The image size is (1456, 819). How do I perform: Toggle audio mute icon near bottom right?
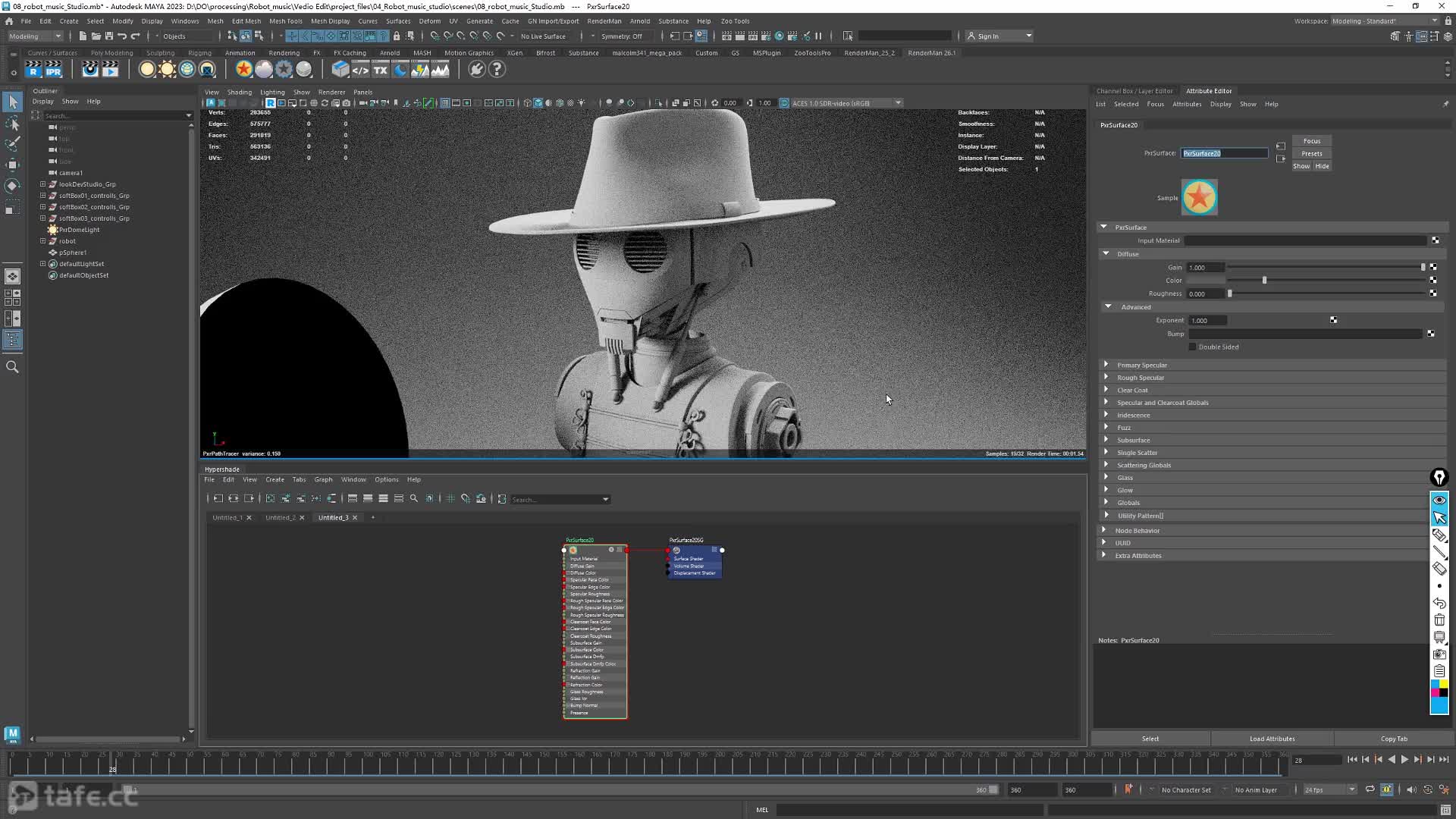pyautogui.click(x=1410, y=790)
